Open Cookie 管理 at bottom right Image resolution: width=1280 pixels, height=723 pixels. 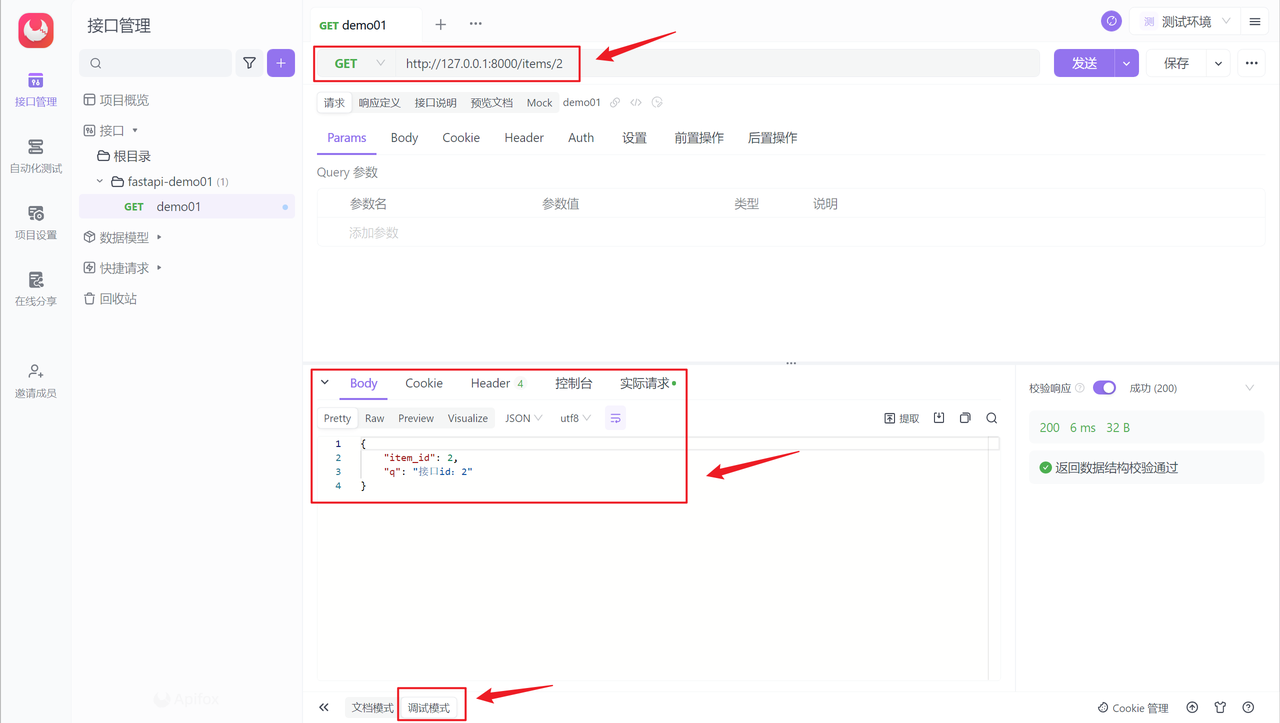click(1133, 707)
